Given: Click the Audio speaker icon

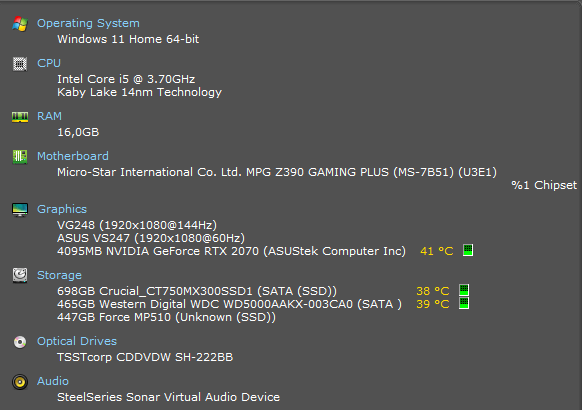Looking at the screenshot, I should [20, 382].
